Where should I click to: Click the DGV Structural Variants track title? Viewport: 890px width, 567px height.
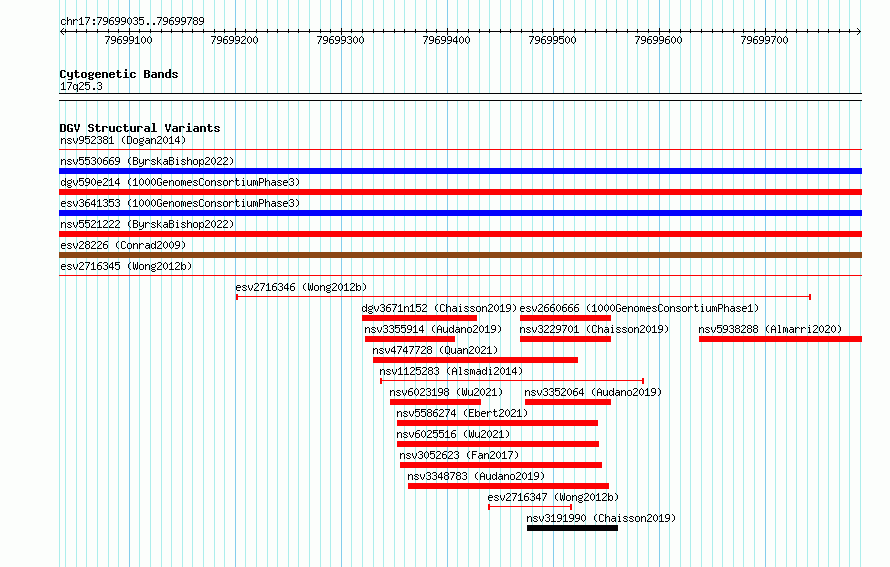click(140, 128)
